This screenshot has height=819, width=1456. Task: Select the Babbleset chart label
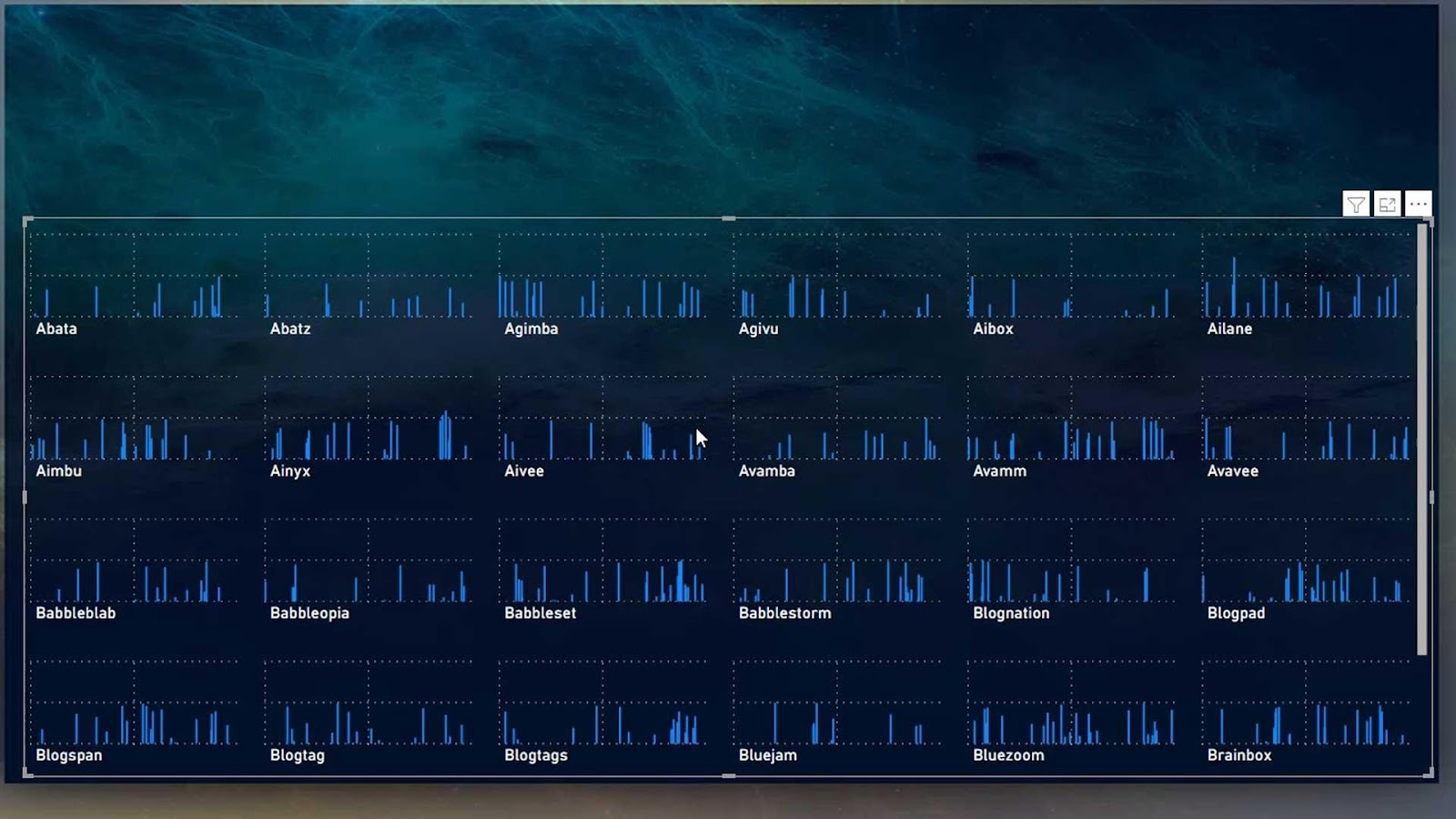point(541,612)
